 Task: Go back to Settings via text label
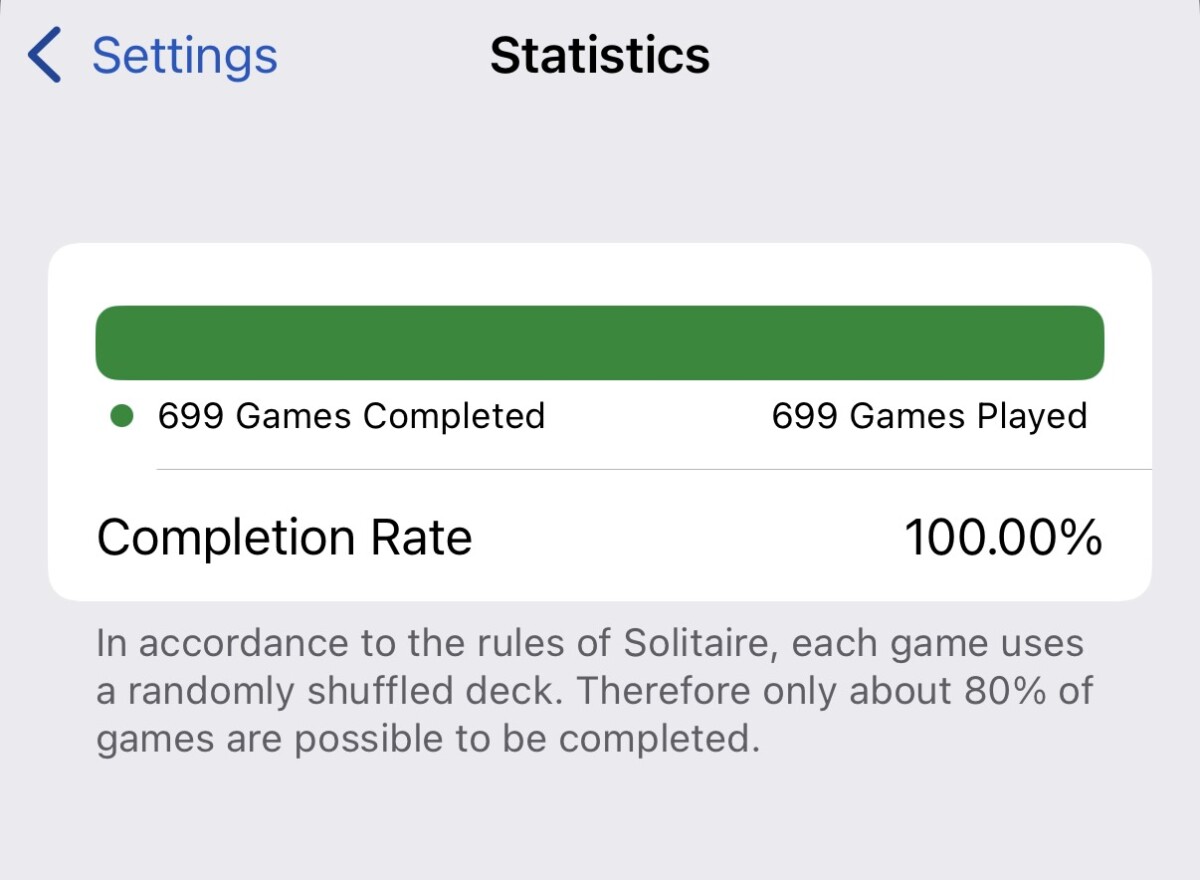[x=184, y=55]
